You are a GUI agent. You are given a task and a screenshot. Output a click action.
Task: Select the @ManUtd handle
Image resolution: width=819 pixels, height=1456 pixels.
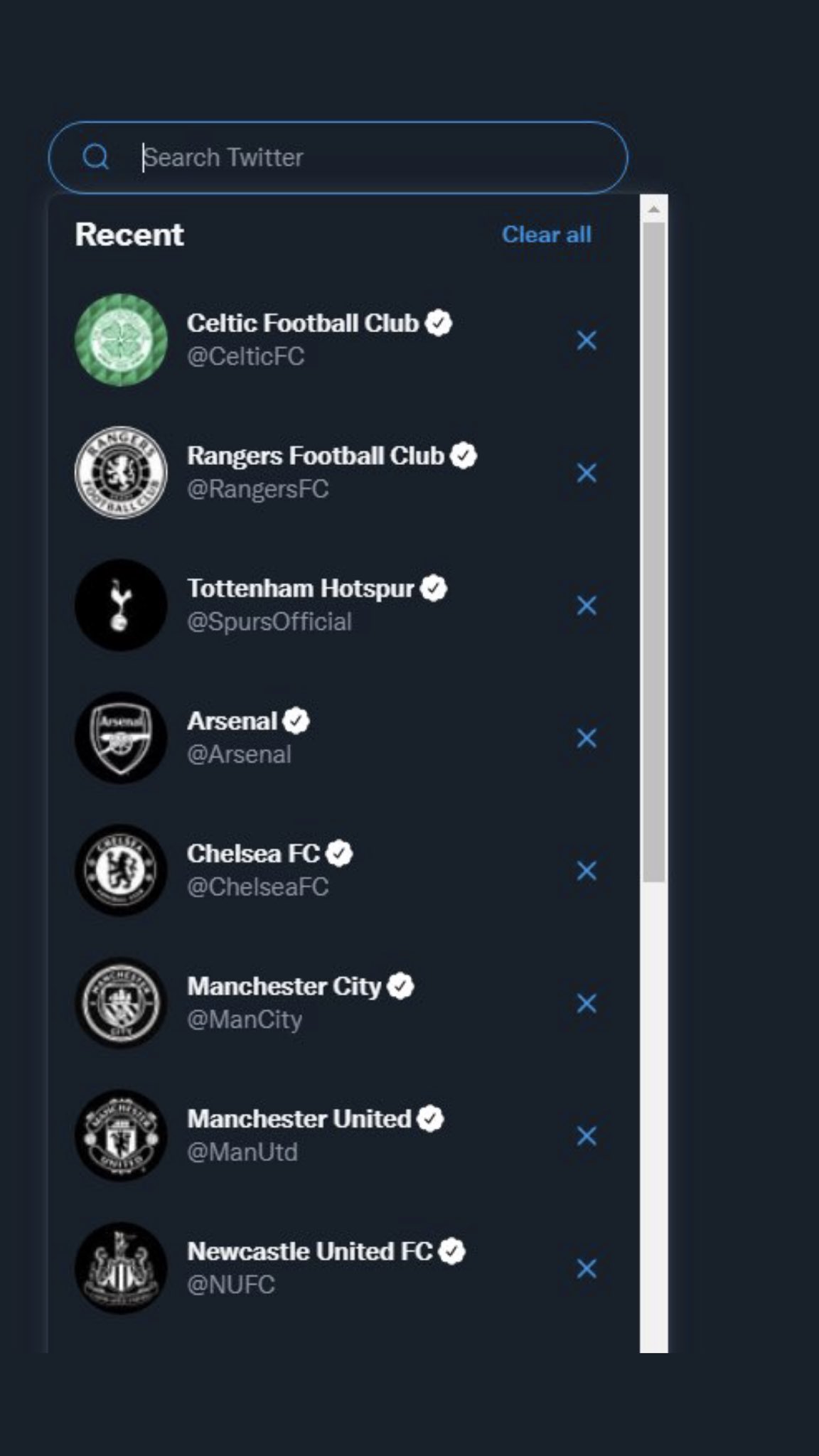tap(242, 1152)
